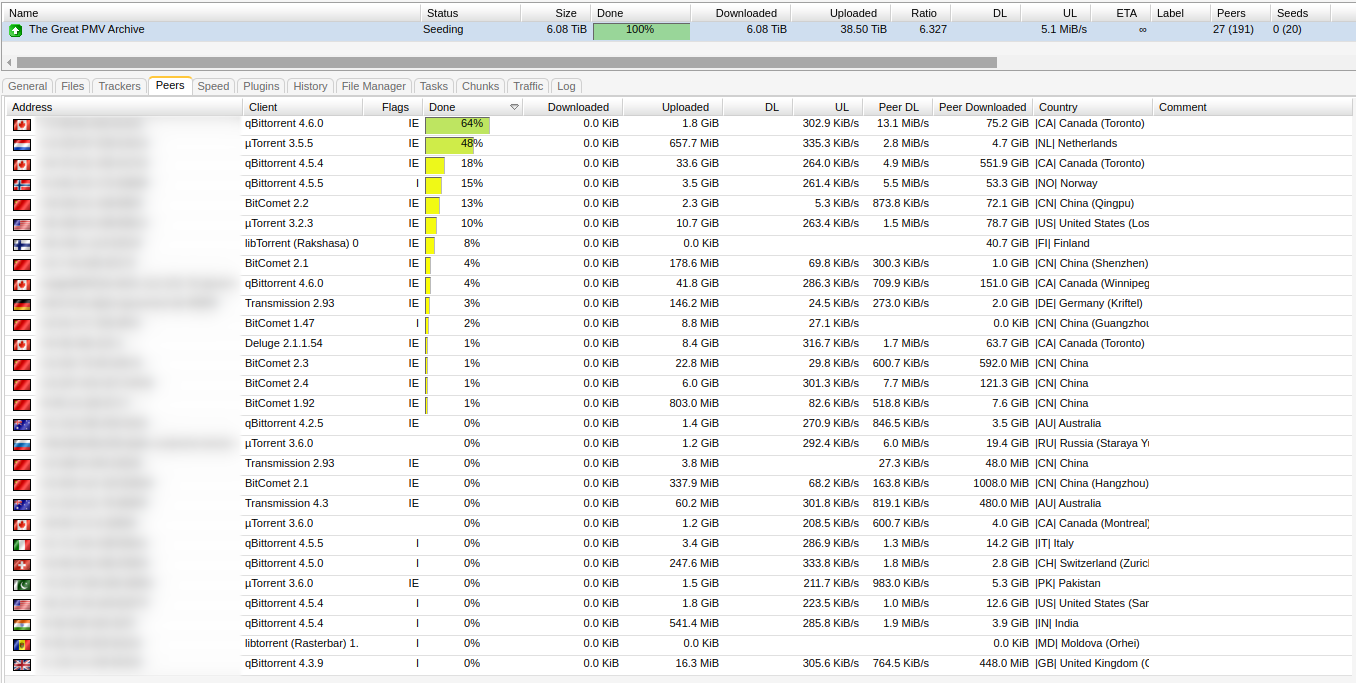The width and height of the screenshot is (1356, 683).
Task: Click the horizontal scrollbar under torrent list
Action: pos(500,62)
